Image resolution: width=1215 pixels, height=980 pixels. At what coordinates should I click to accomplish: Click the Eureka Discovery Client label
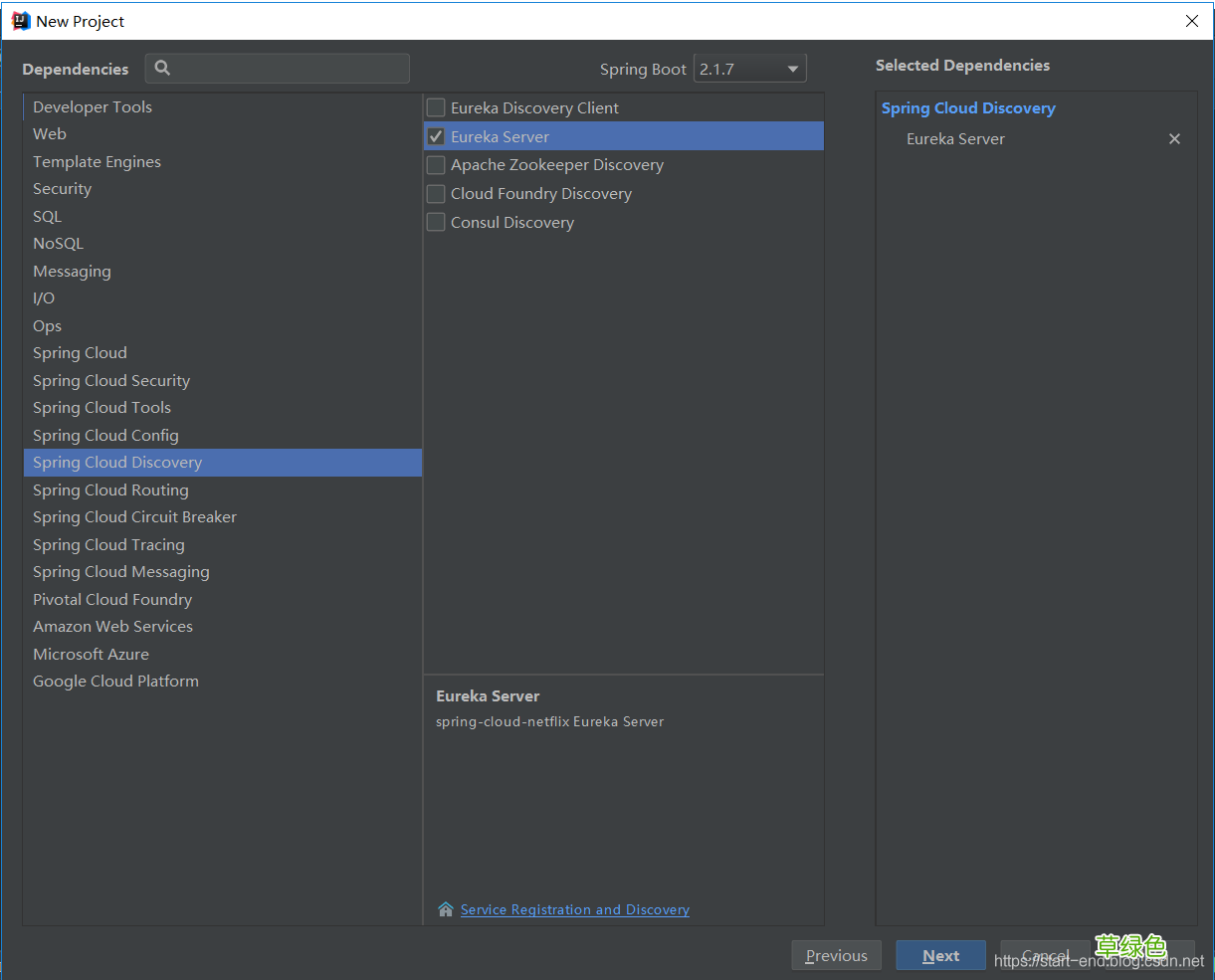click(534, 107)
